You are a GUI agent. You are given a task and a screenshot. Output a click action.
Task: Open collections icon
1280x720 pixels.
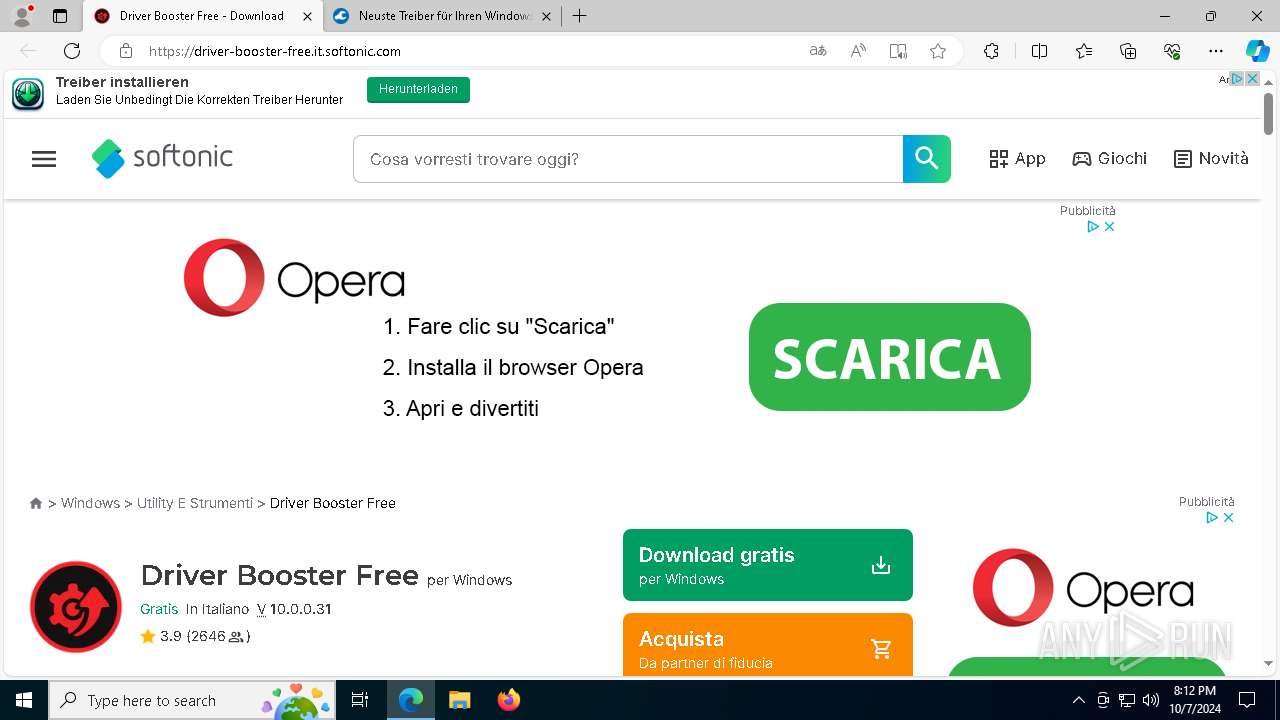pyautogui.click(x=1128, y=51)
